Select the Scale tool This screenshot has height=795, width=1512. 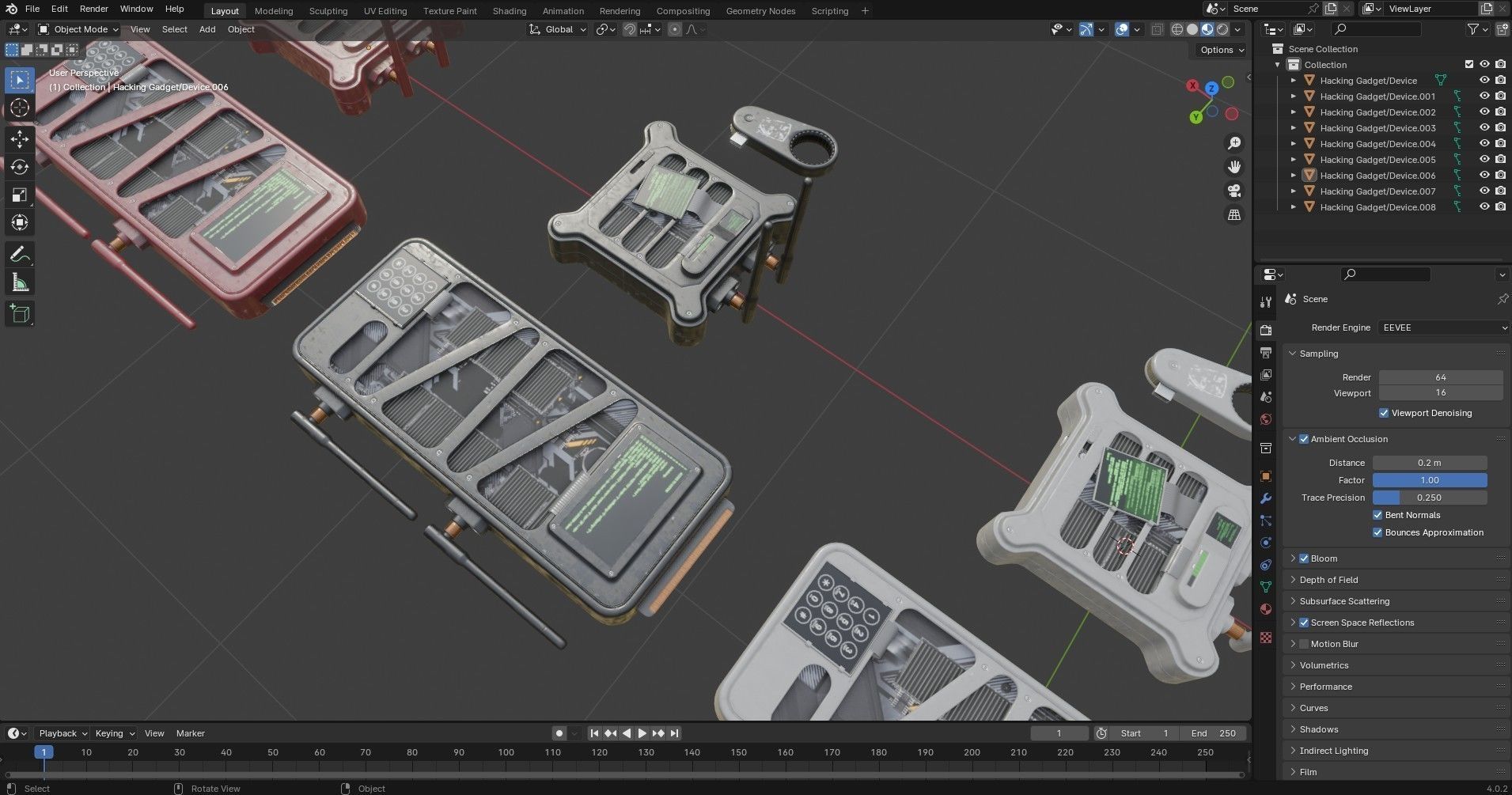tap(20, 195)
